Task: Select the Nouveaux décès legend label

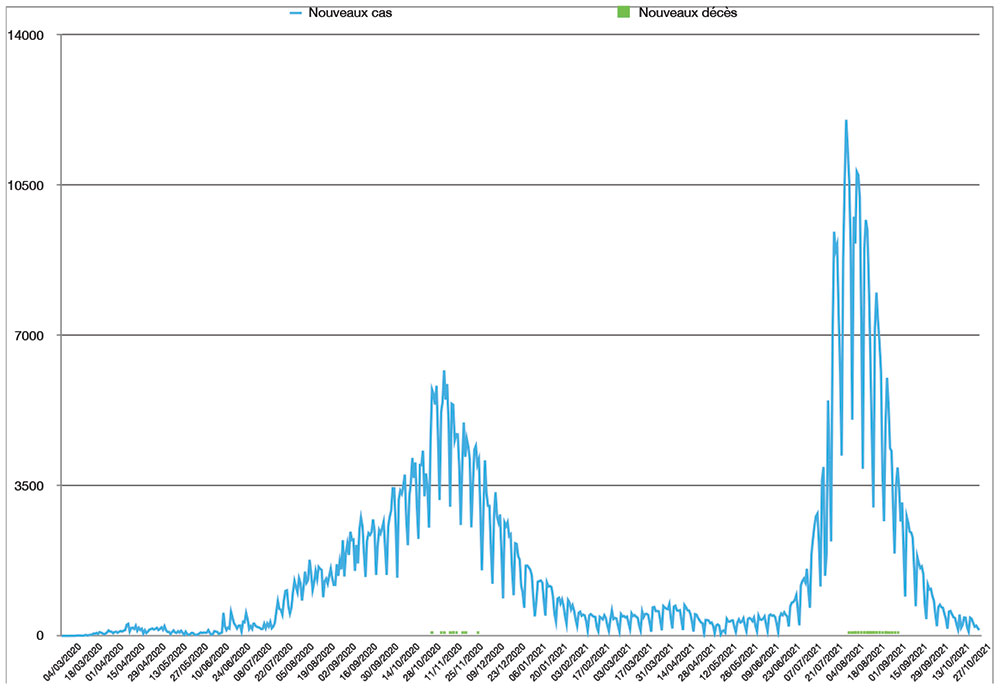Action: click(x=688, y=13)
